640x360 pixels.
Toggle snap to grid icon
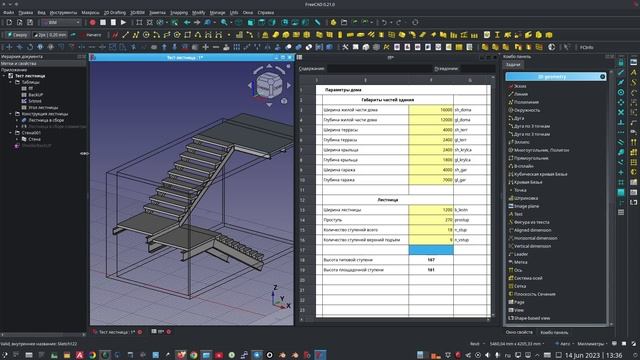621,182
